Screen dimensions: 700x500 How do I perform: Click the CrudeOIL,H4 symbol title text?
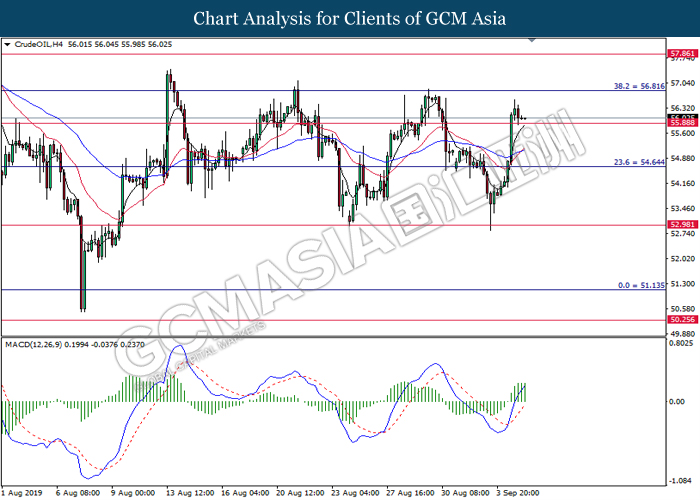pos(36,45)
